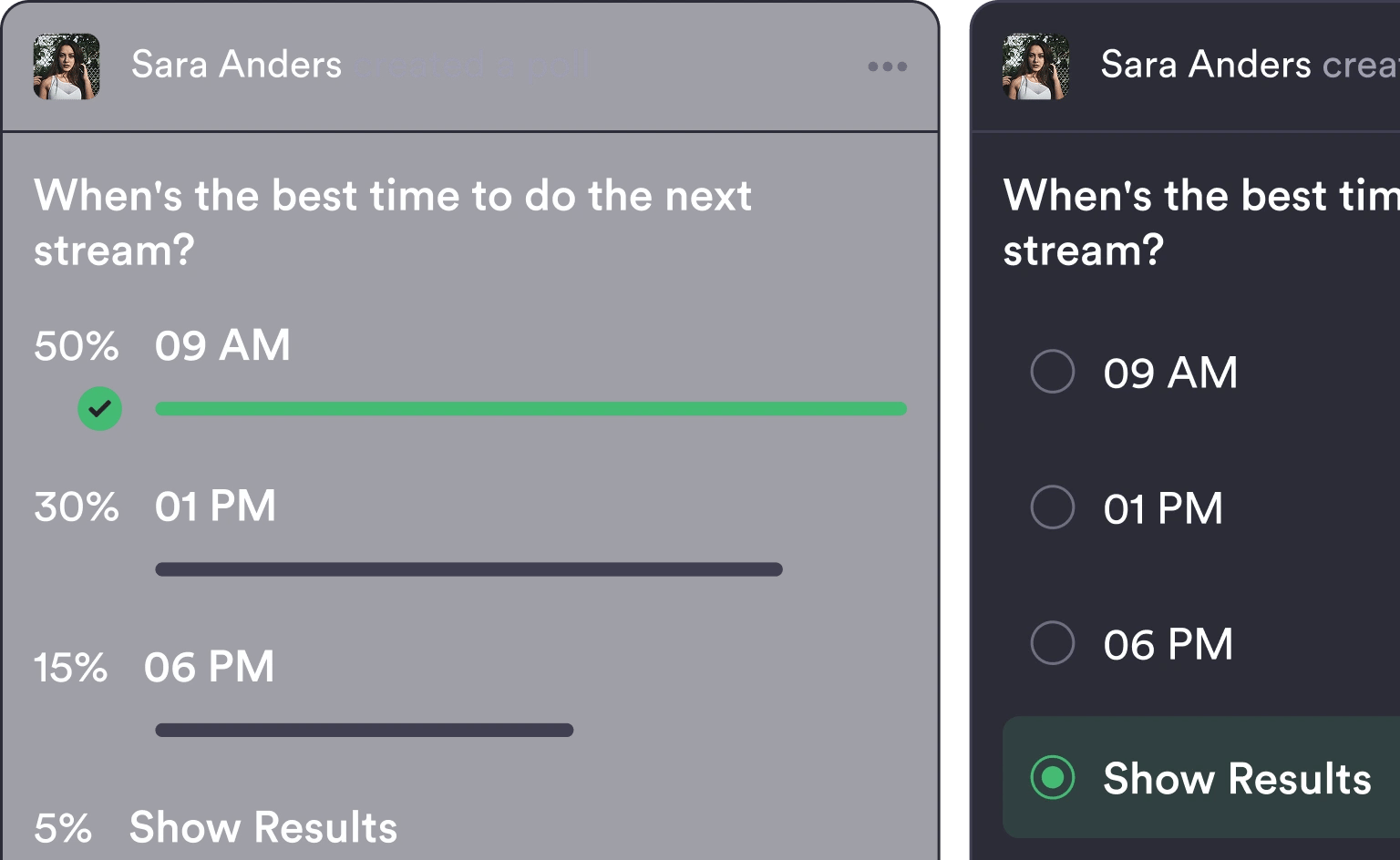Click the green 09 AM result progress bar

click(x=530, y=409)
